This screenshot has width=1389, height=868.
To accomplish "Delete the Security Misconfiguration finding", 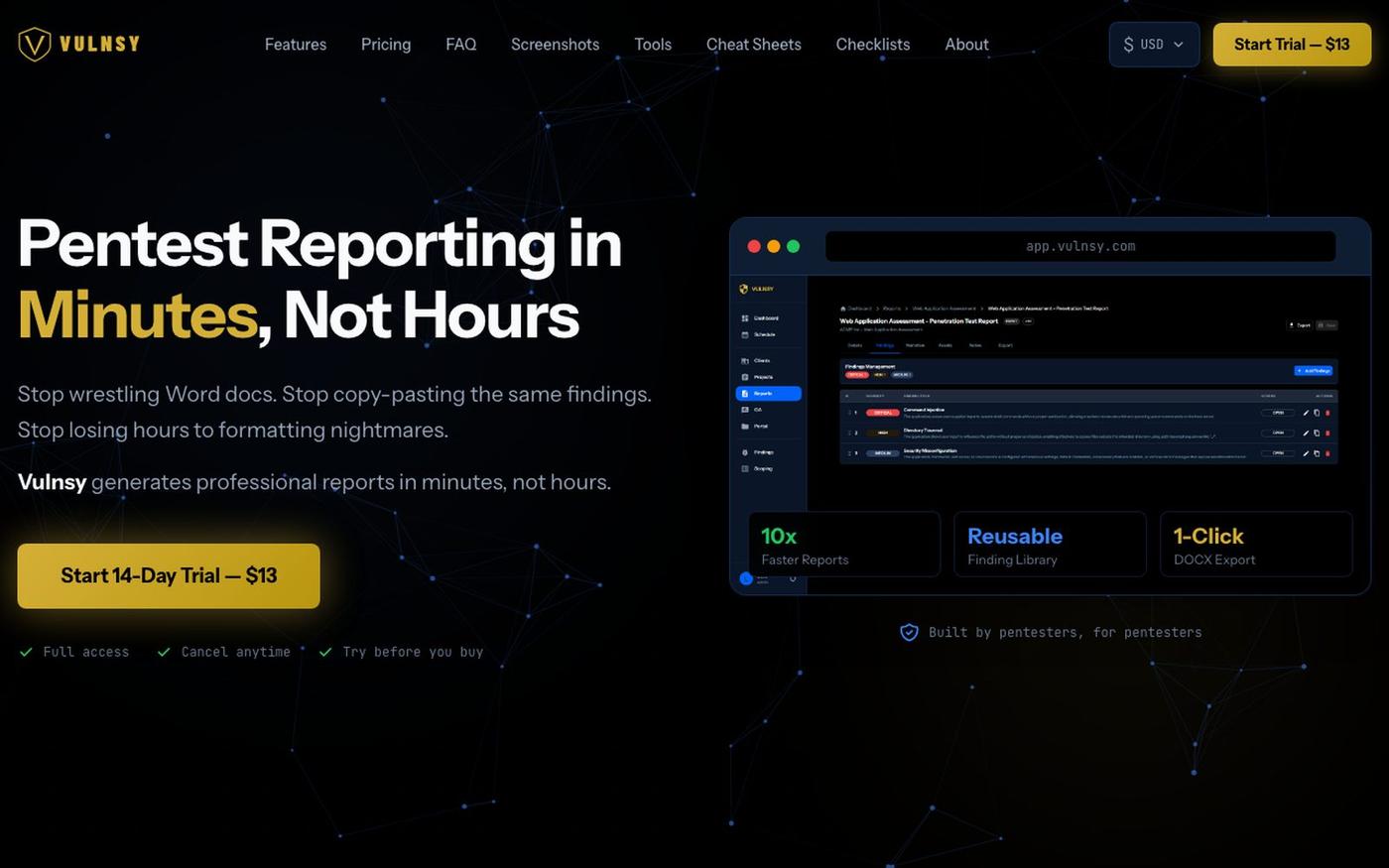I will pos(1327,453).
